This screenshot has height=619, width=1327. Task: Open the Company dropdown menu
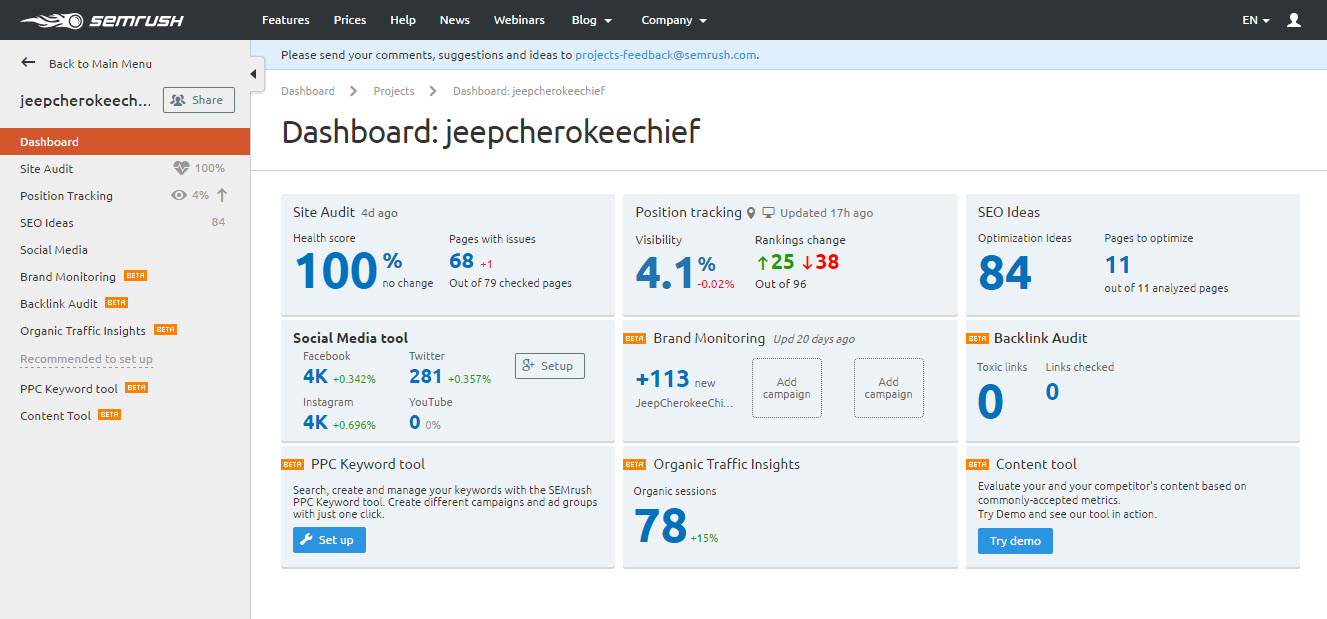pos(674,20)
